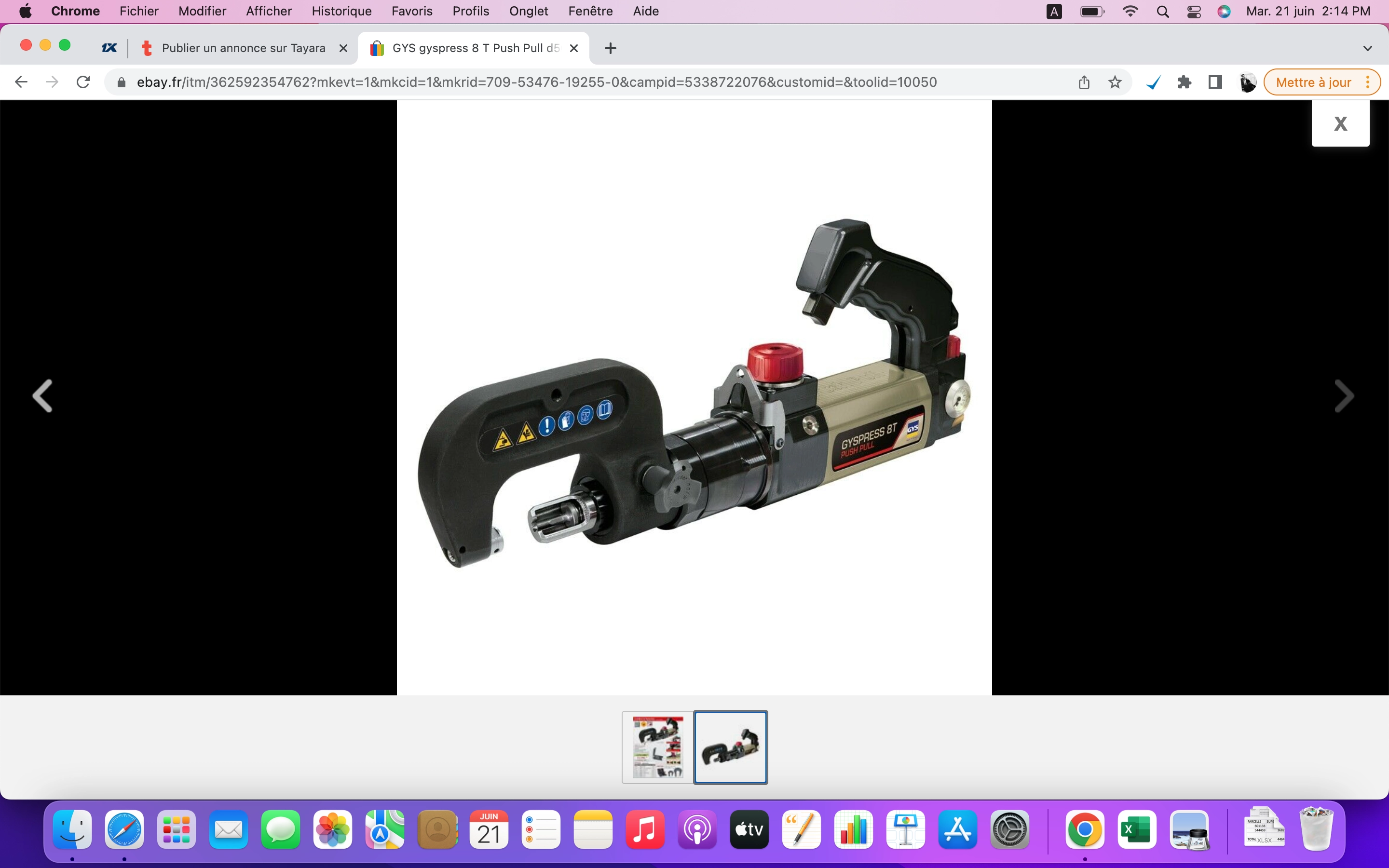This screenshot has height=868, width=1389.
Task: Click the large Gyspress product image
Action: click(x=694, y=397)
